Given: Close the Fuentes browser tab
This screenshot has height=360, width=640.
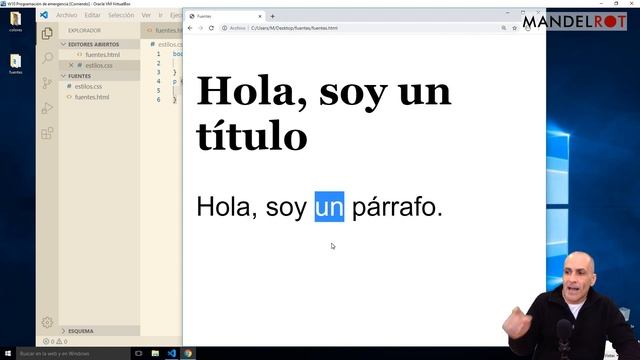Looking at the screenshot, I should click(260, 16).
